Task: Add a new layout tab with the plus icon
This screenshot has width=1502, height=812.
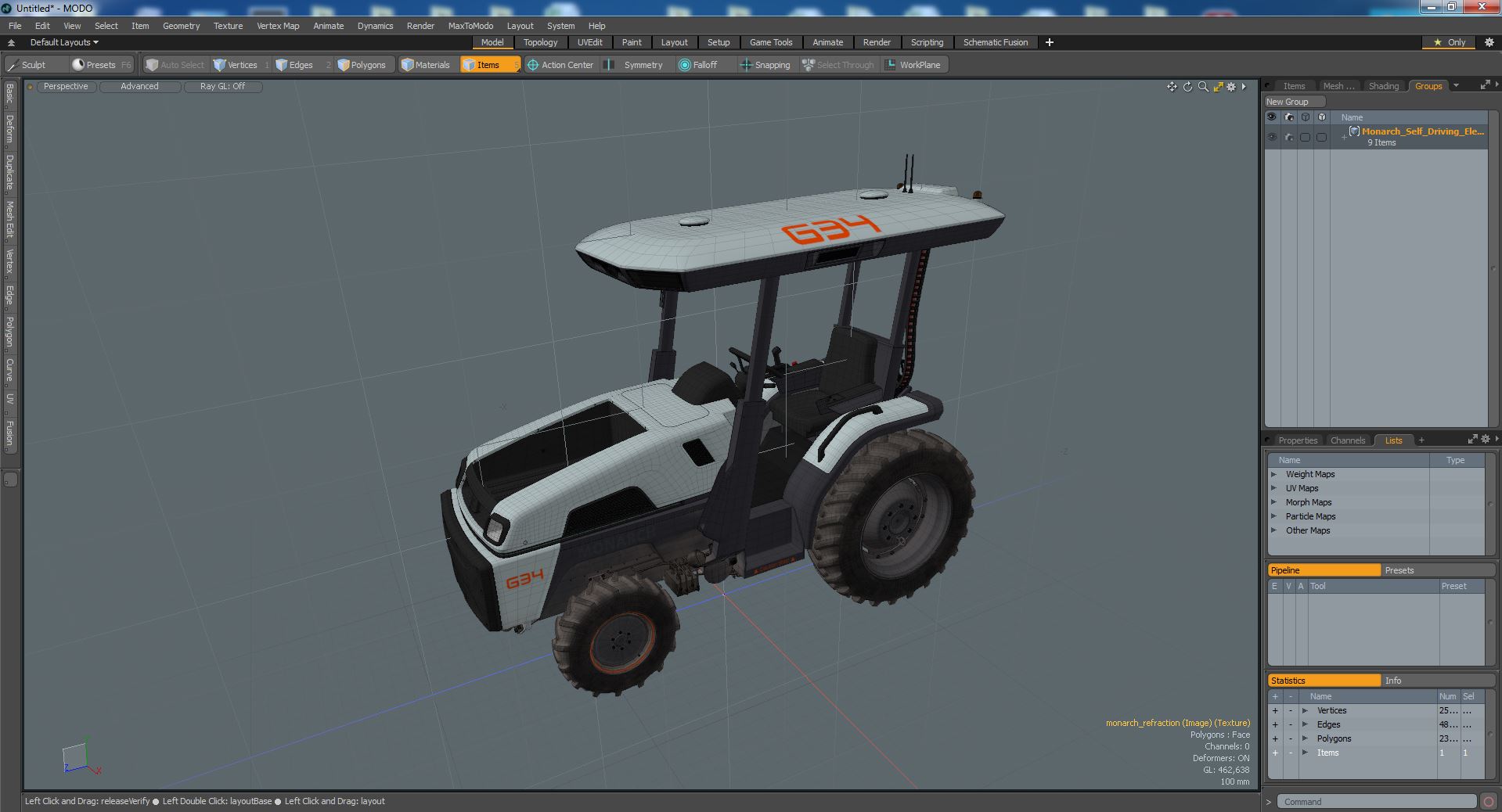Action: tap(1050, 42)
